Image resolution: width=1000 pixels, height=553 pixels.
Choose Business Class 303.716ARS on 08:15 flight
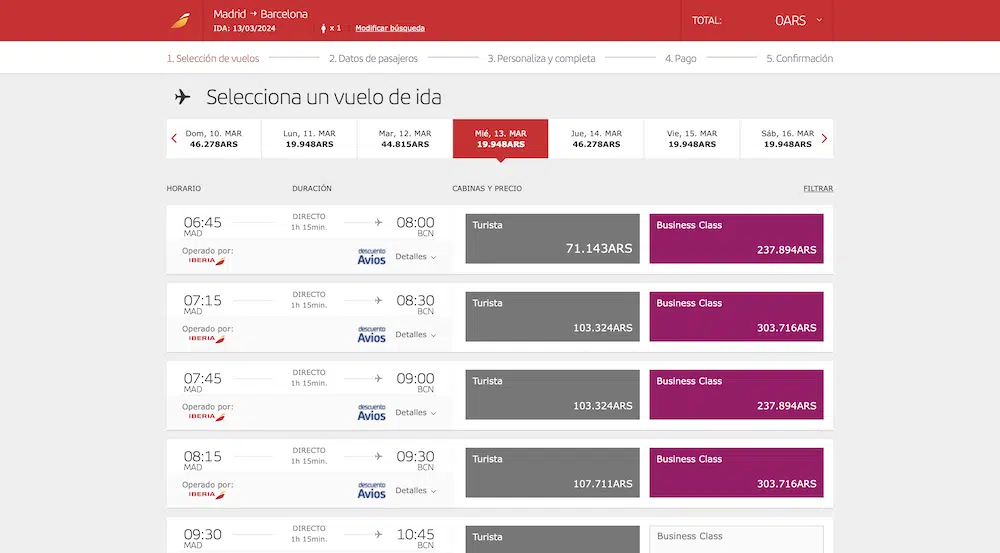(x=737, y=472)
